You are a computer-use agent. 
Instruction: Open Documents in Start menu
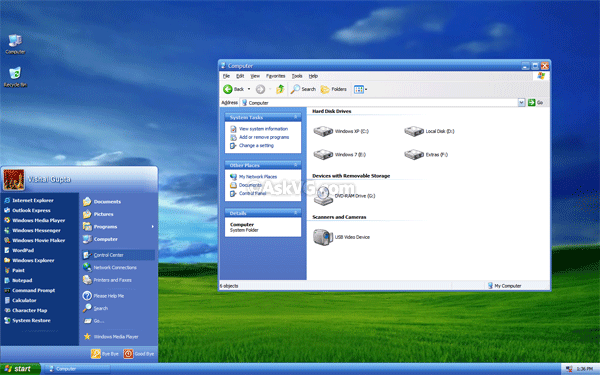[x=102, y=202]
